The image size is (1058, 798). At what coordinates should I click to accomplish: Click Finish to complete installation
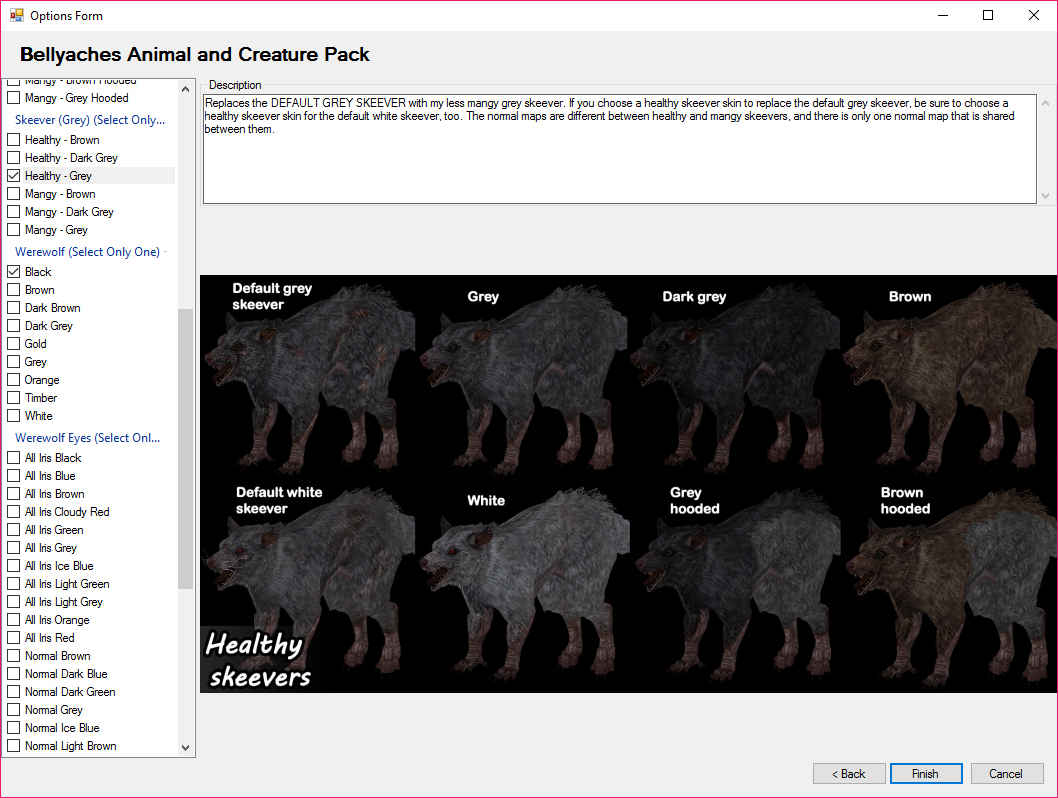926,774
